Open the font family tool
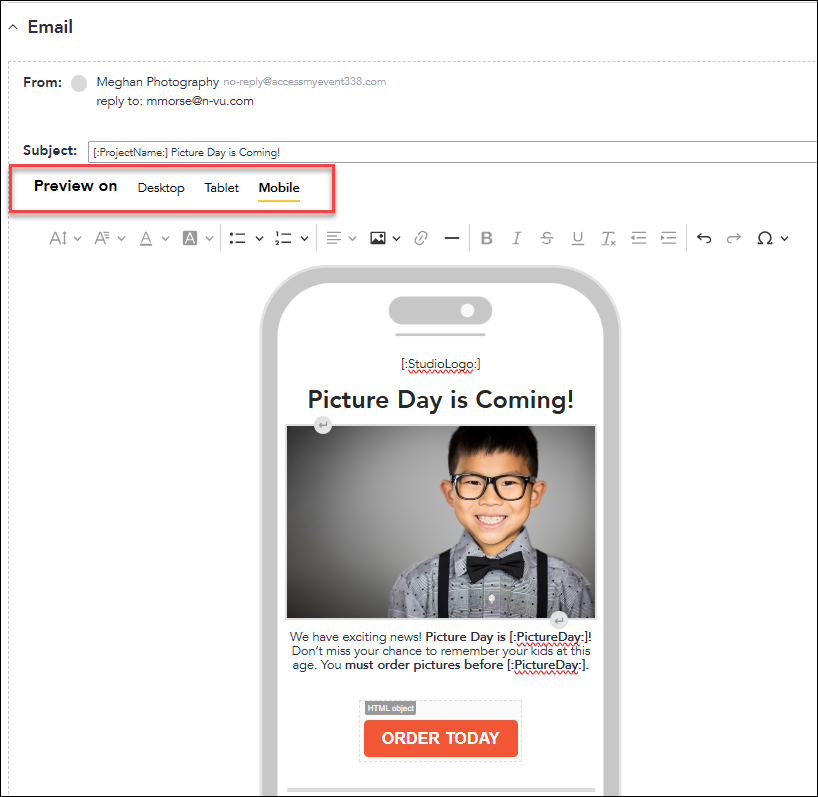Screen dimensions: 818x797 click(x=102, y=238)
